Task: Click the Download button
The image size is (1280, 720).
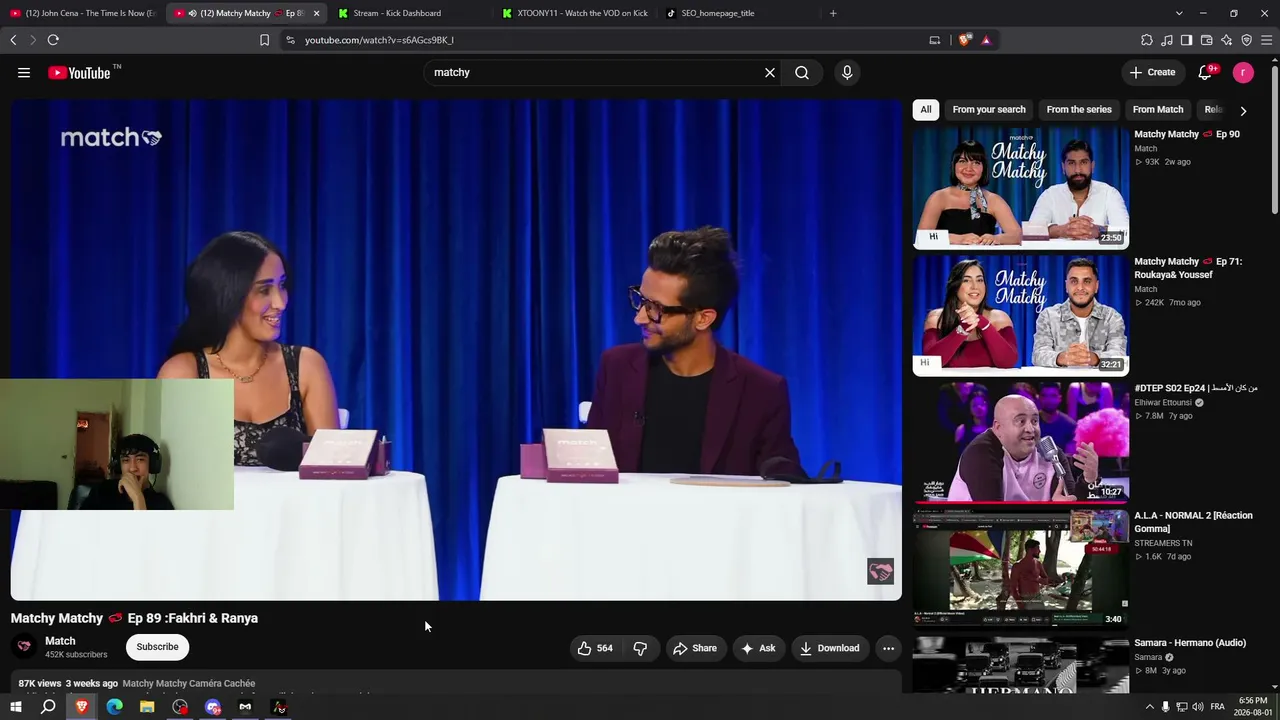Action: click(x=830, y=648)
